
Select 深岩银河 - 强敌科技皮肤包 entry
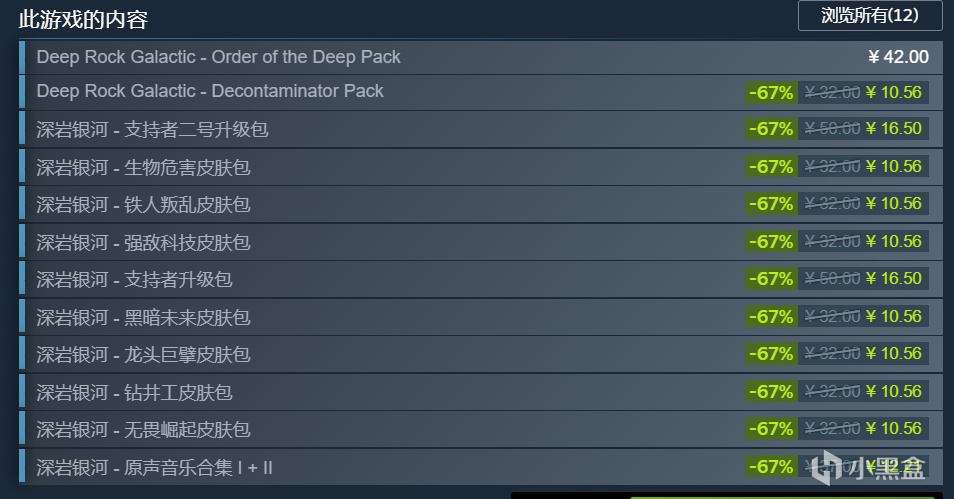[x=481, y=242]
